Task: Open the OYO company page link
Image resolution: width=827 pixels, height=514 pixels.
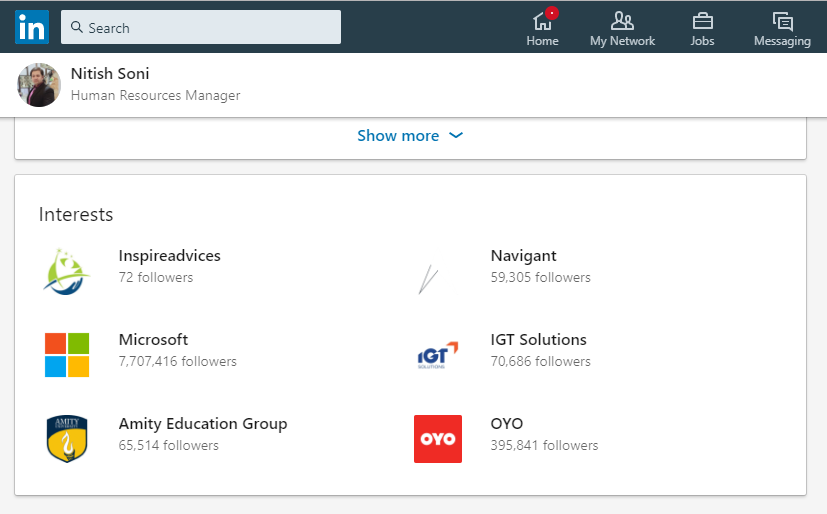Action: (506, 424)
